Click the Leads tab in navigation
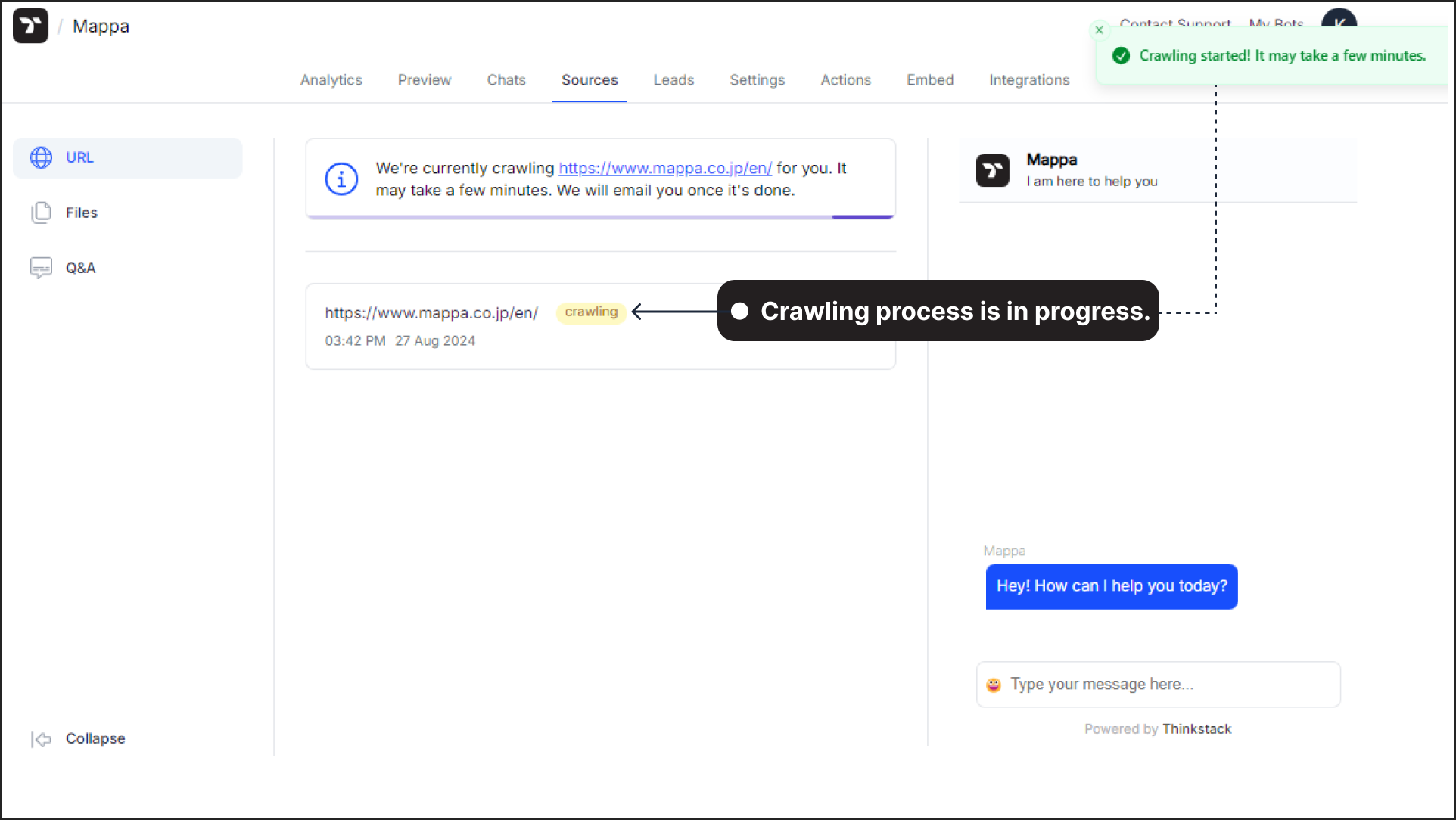The height and width of the screenshot is (820, 1456). [674, 80]
